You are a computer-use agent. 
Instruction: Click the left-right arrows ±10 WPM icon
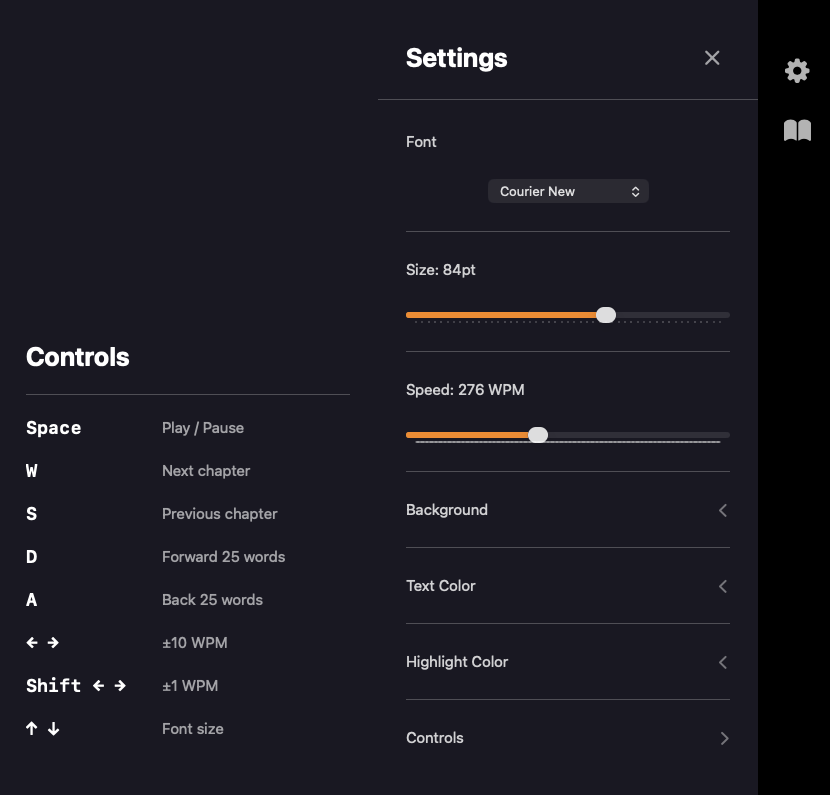click(x=42, y=643)
